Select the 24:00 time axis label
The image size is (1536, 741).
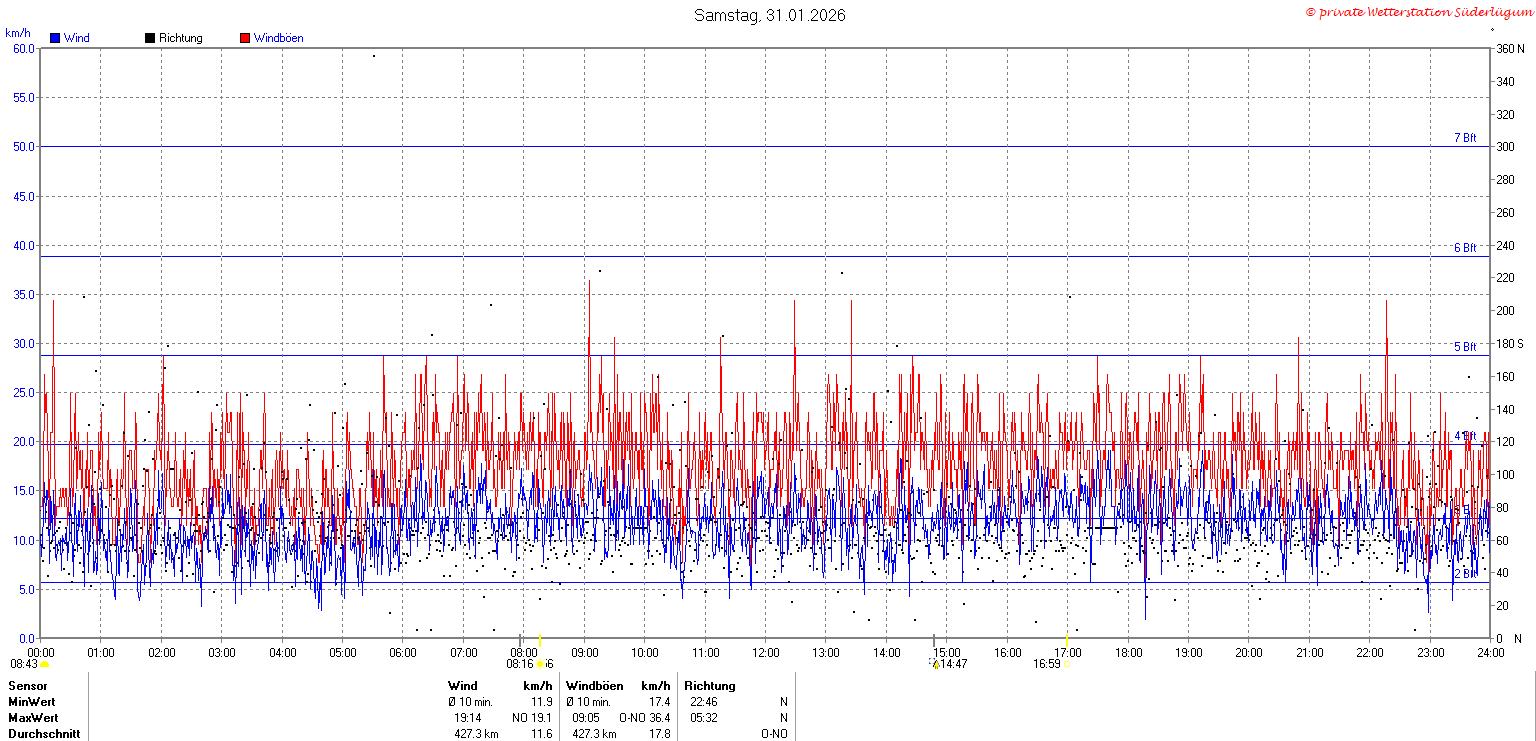point(1490,653)
